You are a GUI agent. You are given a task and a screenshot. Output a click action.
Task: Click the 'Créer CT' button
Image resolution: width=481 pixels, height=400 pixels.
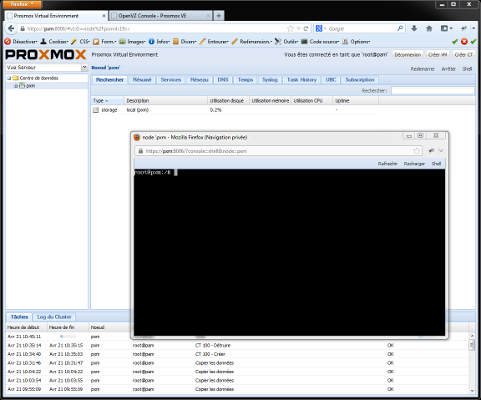(x=464, y=55)
